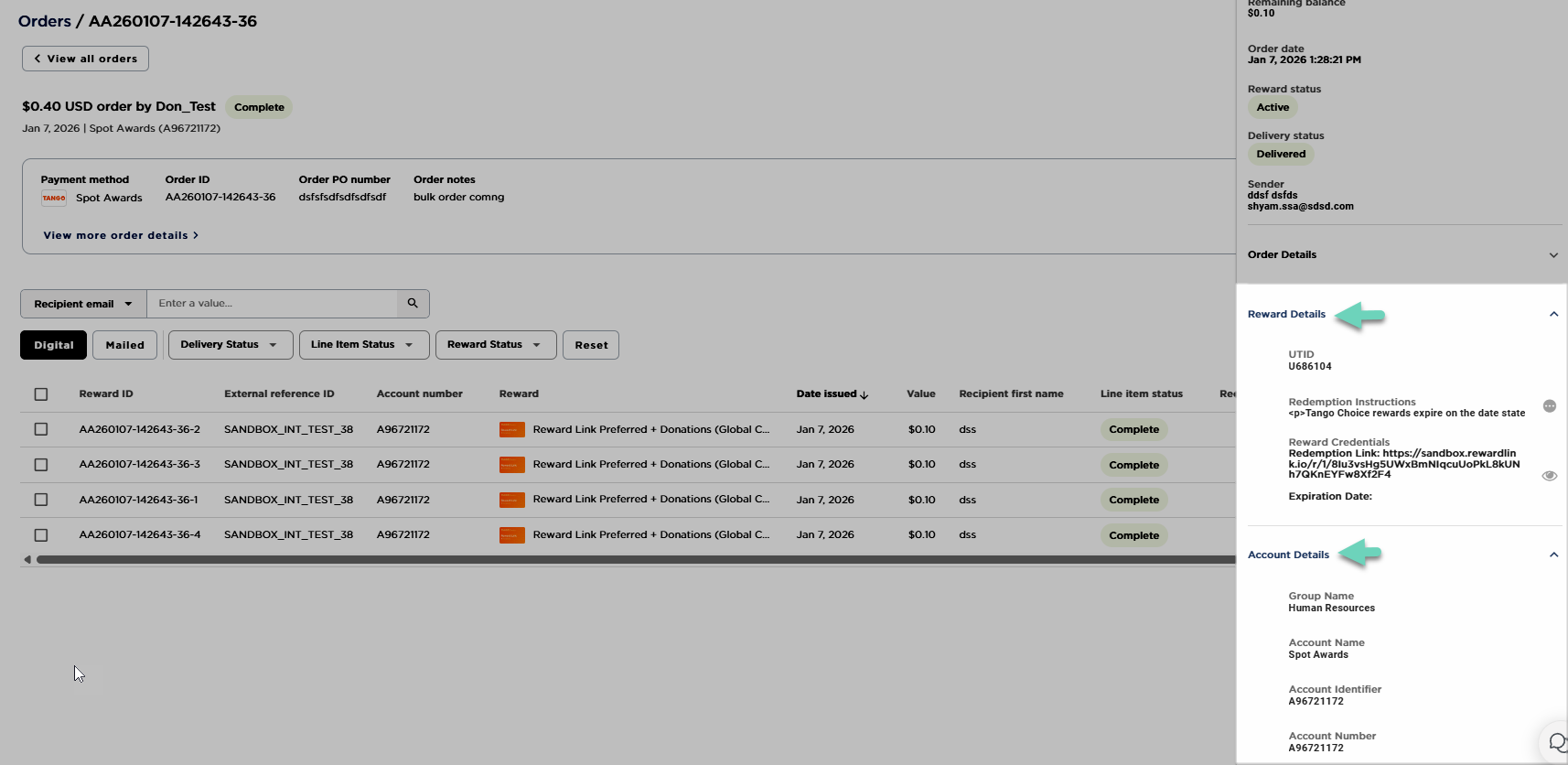
Task: Click reward icon in the 36-4 row
Action: coord(511,535)
